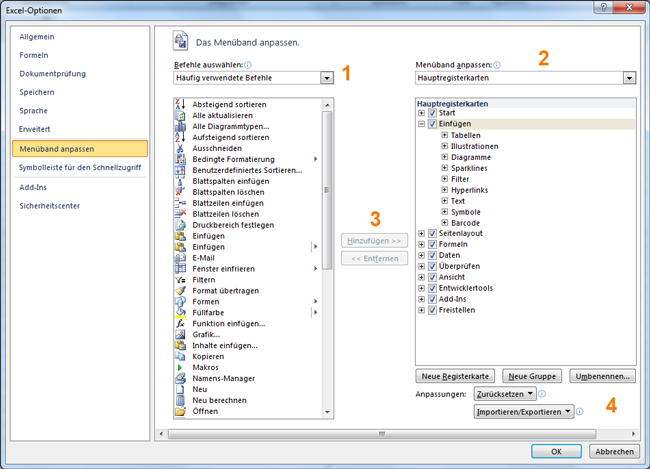Click the Format übertragen brush icon
Image resolution: width=650 pixels, height=469 pixels.
pos(180,291)
